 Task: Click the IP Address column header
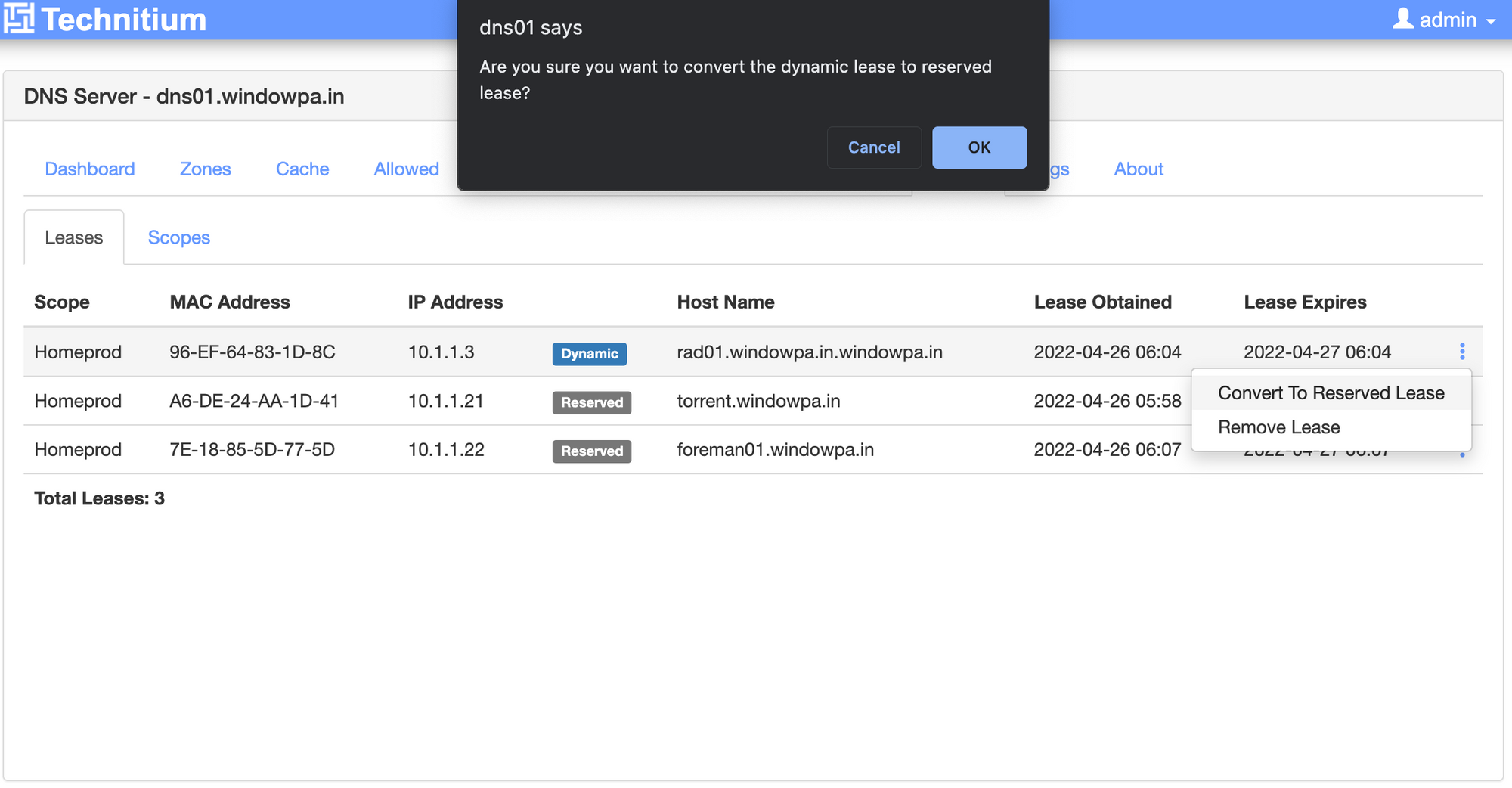tap(455, 302)
